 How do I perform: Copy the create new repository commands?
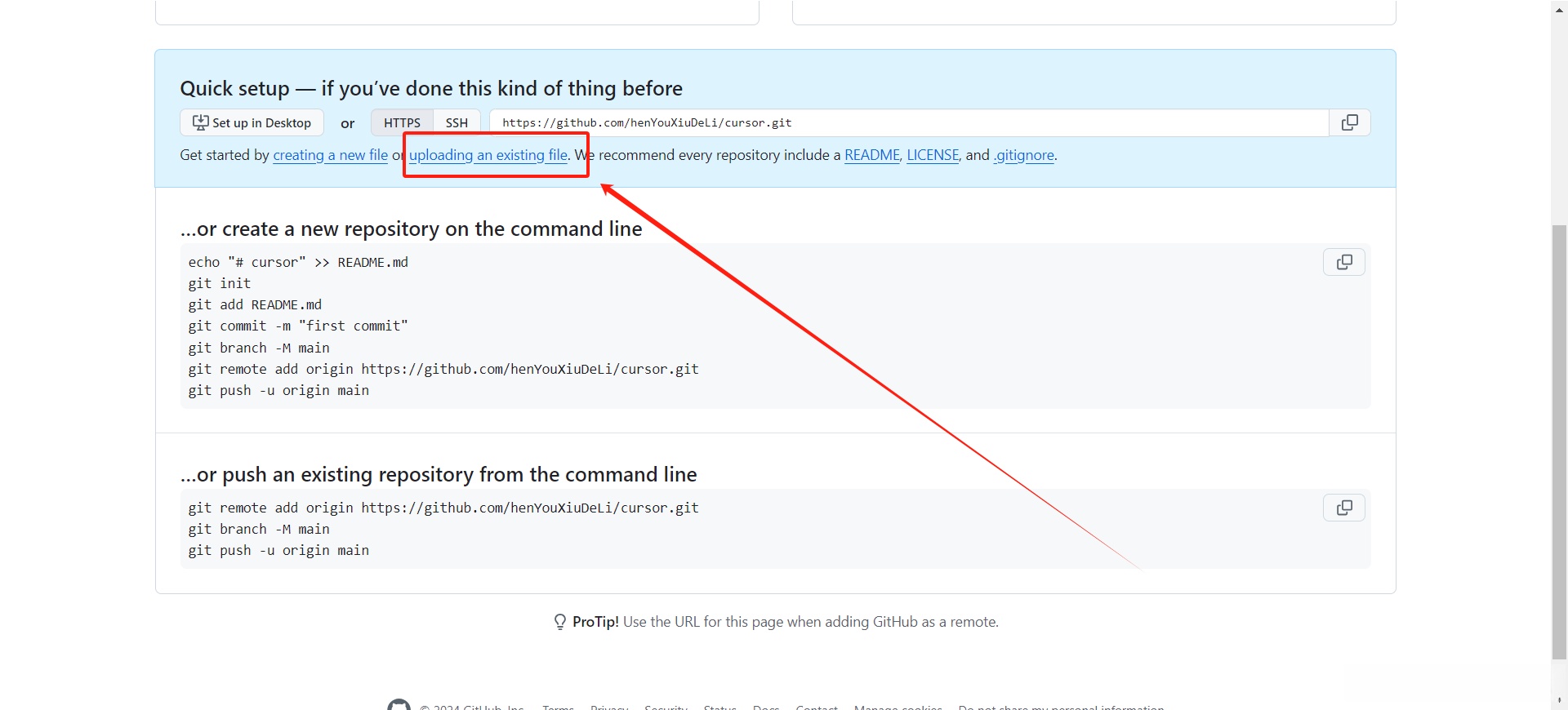point(1344,262)
